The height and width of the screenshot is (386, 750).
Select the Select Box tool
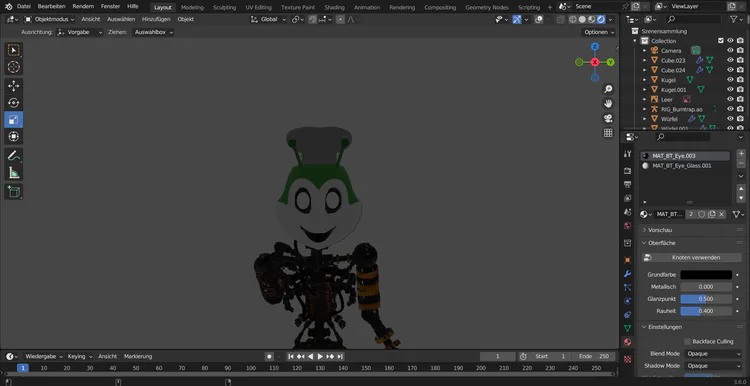(13, 50)
